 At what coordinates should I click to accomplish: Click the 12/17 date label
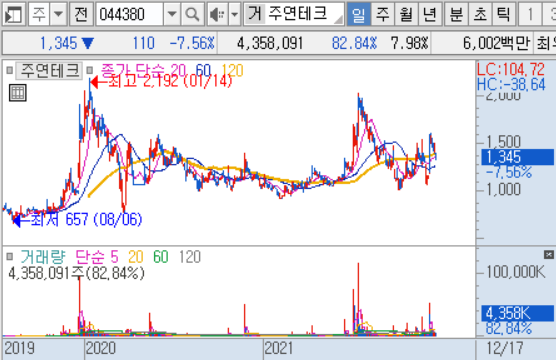click(x=505, y=348)
